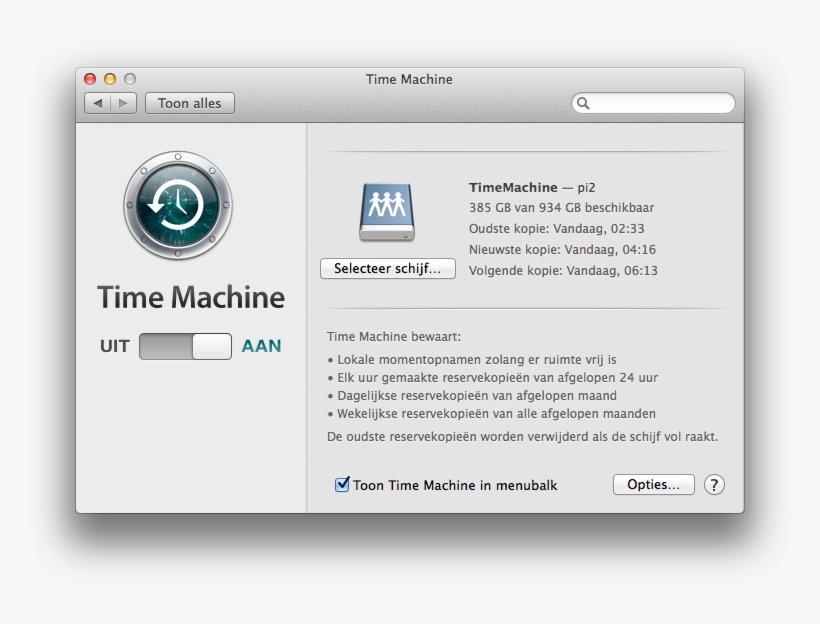Click the network backup disk icon
This screenshot has width=820, height=624.
click(387, 211)
